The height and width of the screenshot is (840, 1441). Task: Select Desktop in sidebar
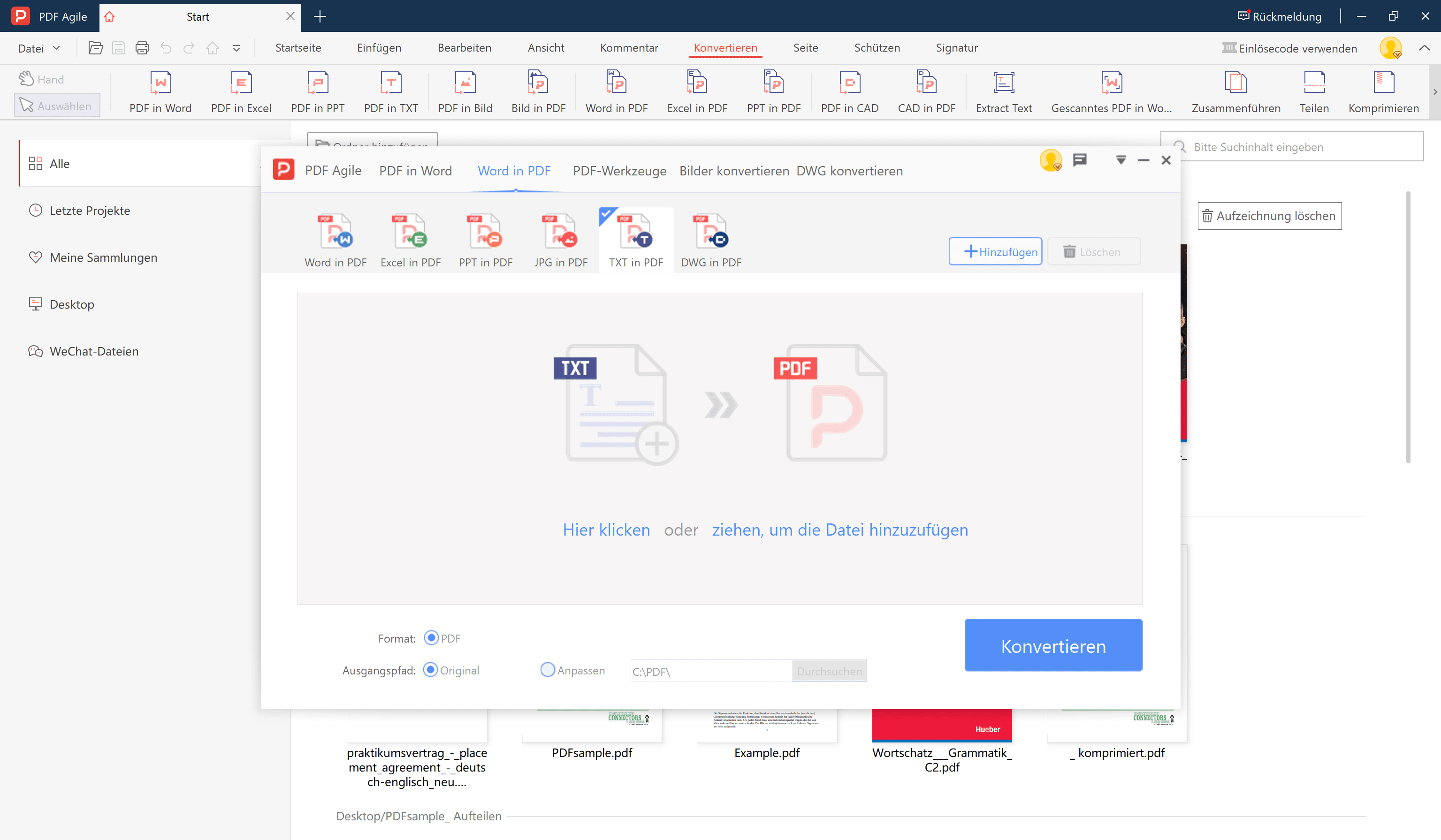(x=62, y=304)
